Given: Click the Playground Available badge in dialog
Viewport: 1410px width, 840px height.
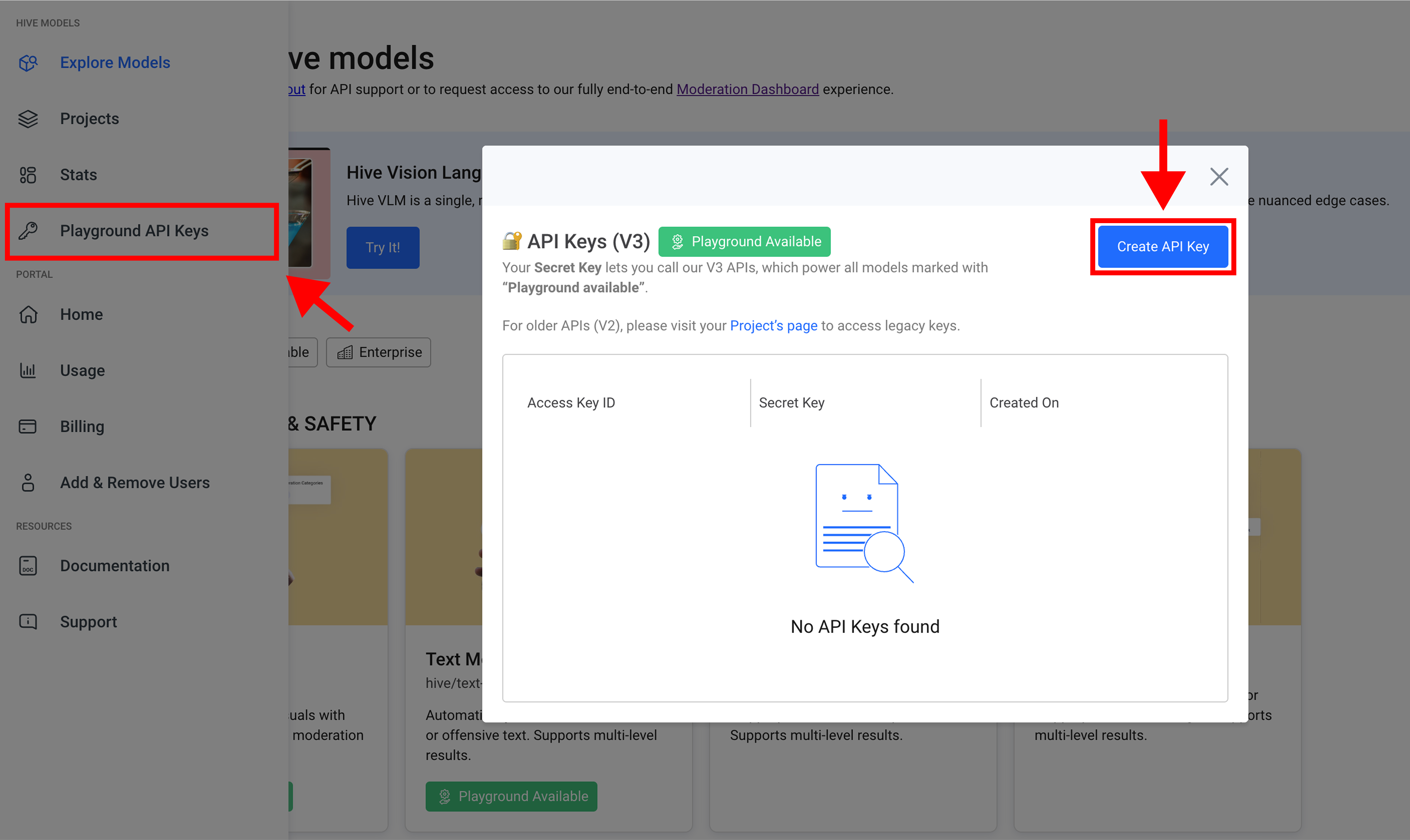Looking at the screenshot, I should 744,242.
